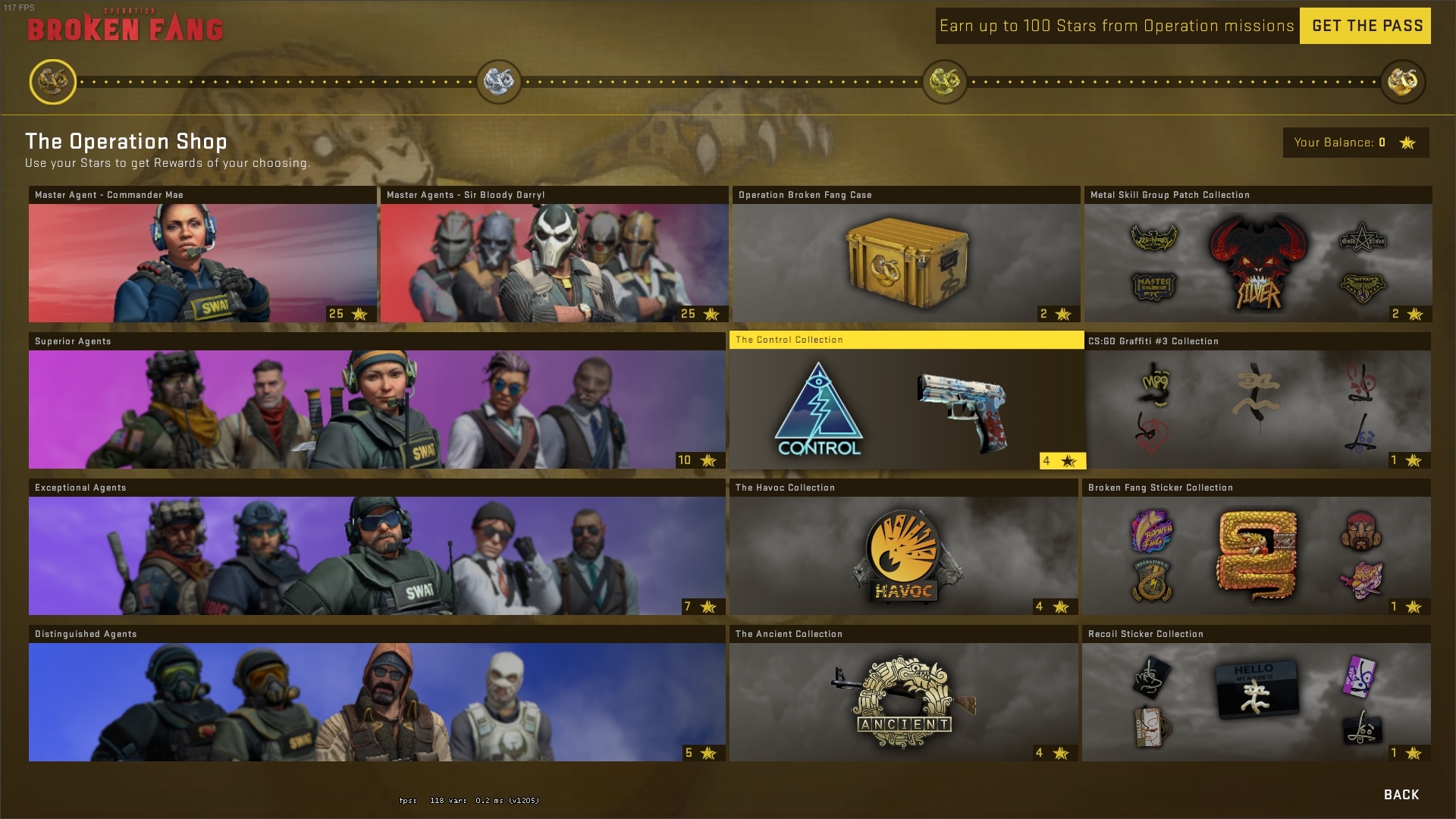Viewport: 1456px width, 819px height.
Task: Select the Exceptional Agents banner
Action: click(377, 547)
